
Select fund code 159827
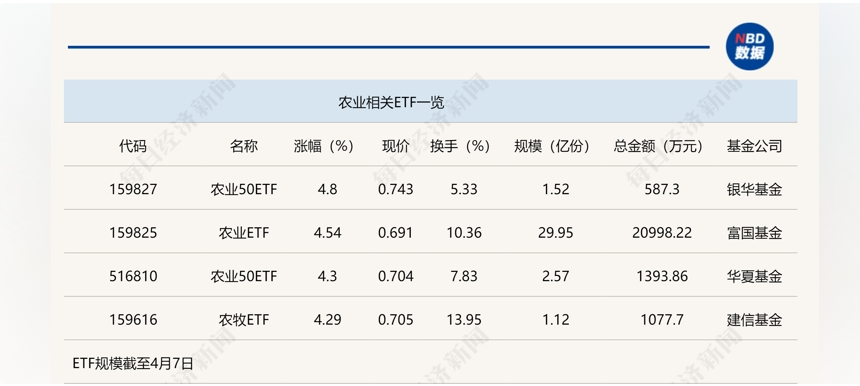point(133,189)
